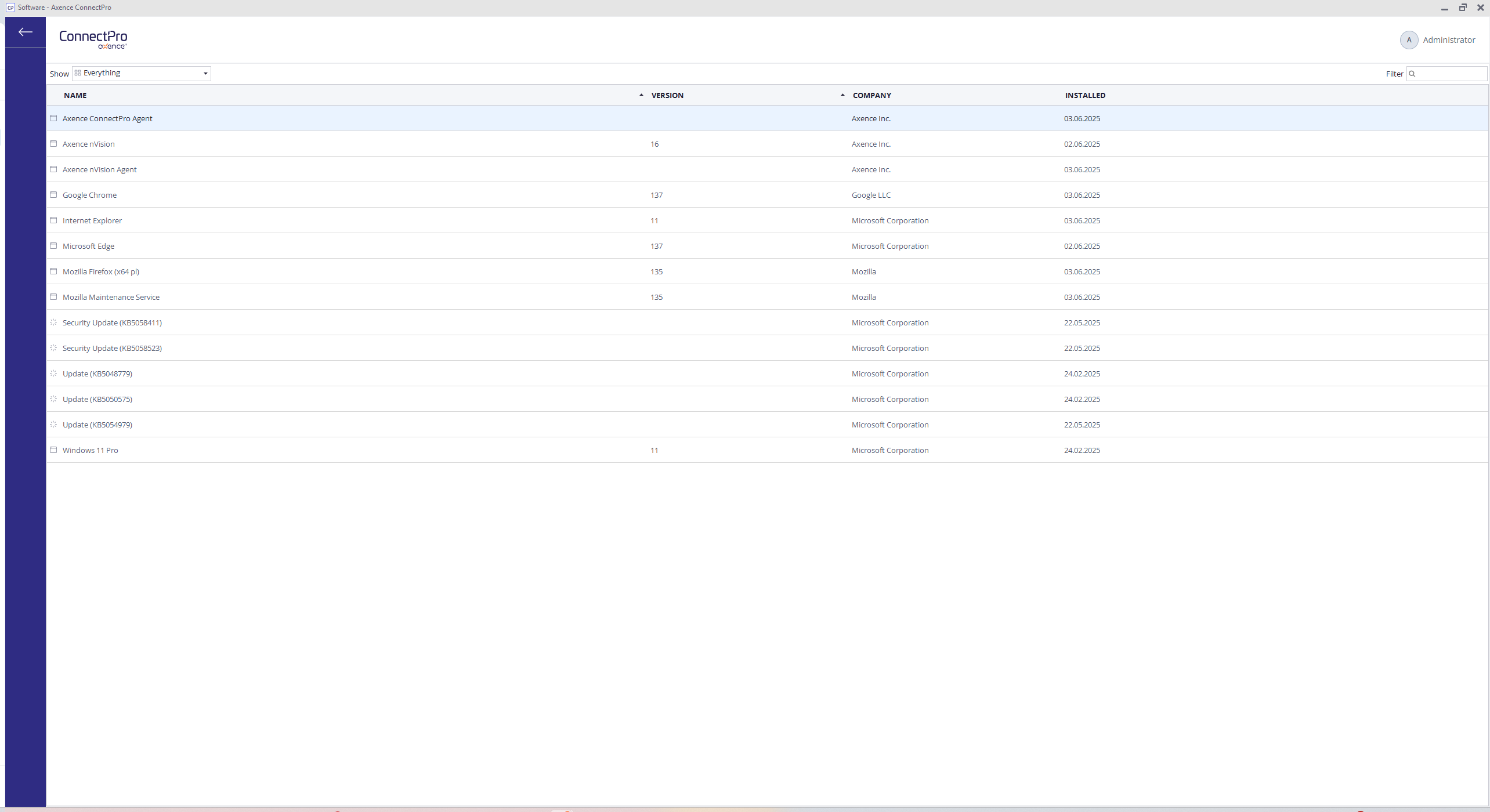Viewport: 1490px width, 812px height.
Task: Select the Mozilla Firefox (x64 pl) entry name
Action: click(101, 271)
